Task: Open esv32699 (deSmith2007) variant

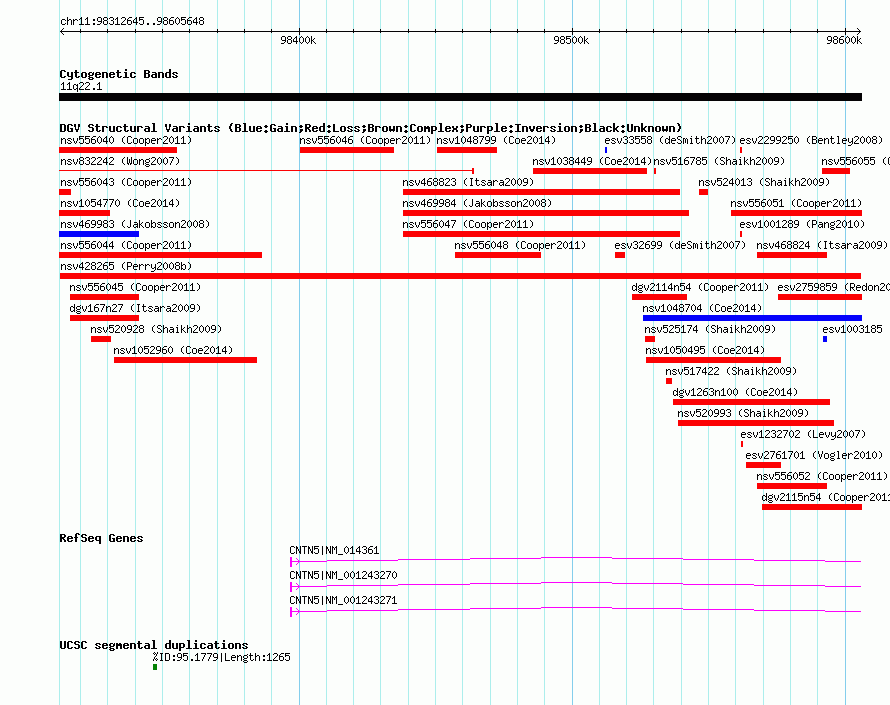Action: pos(680,245)
